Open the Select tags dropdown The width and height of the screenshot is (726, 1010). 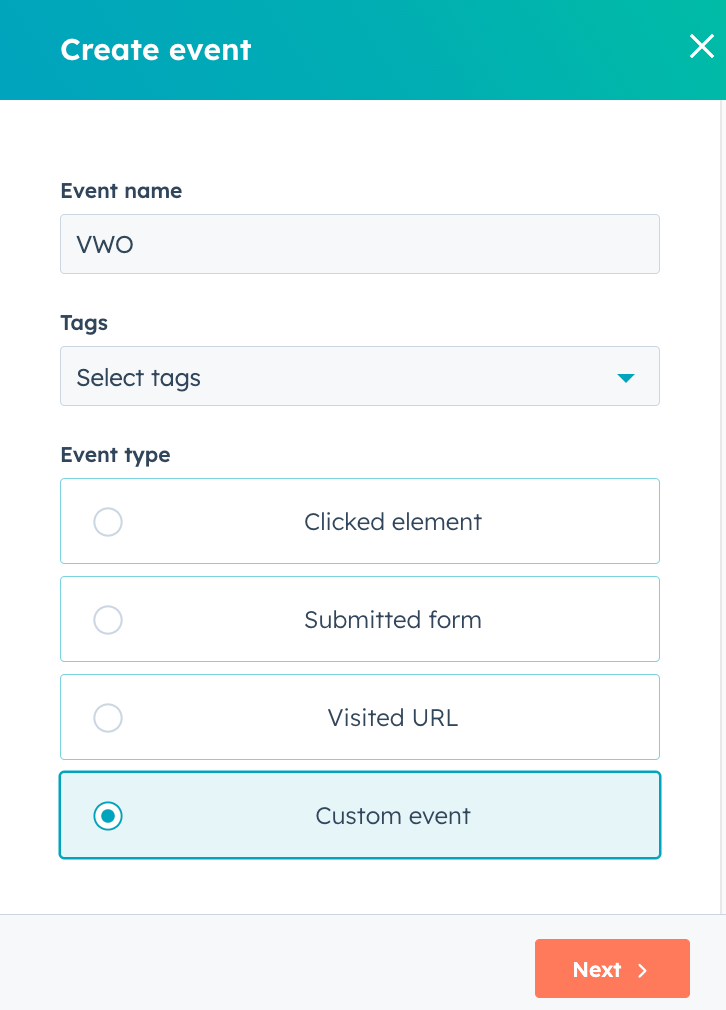pos(359,376)
